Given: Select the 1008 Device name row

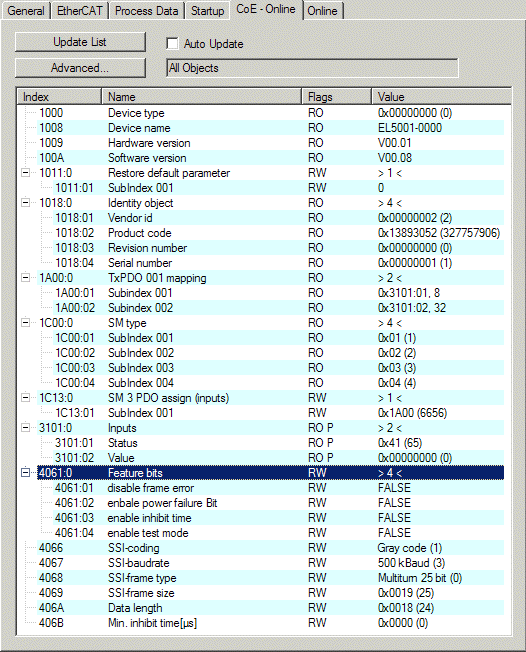Looking at the screenshot, I should (x=270, y=128).
